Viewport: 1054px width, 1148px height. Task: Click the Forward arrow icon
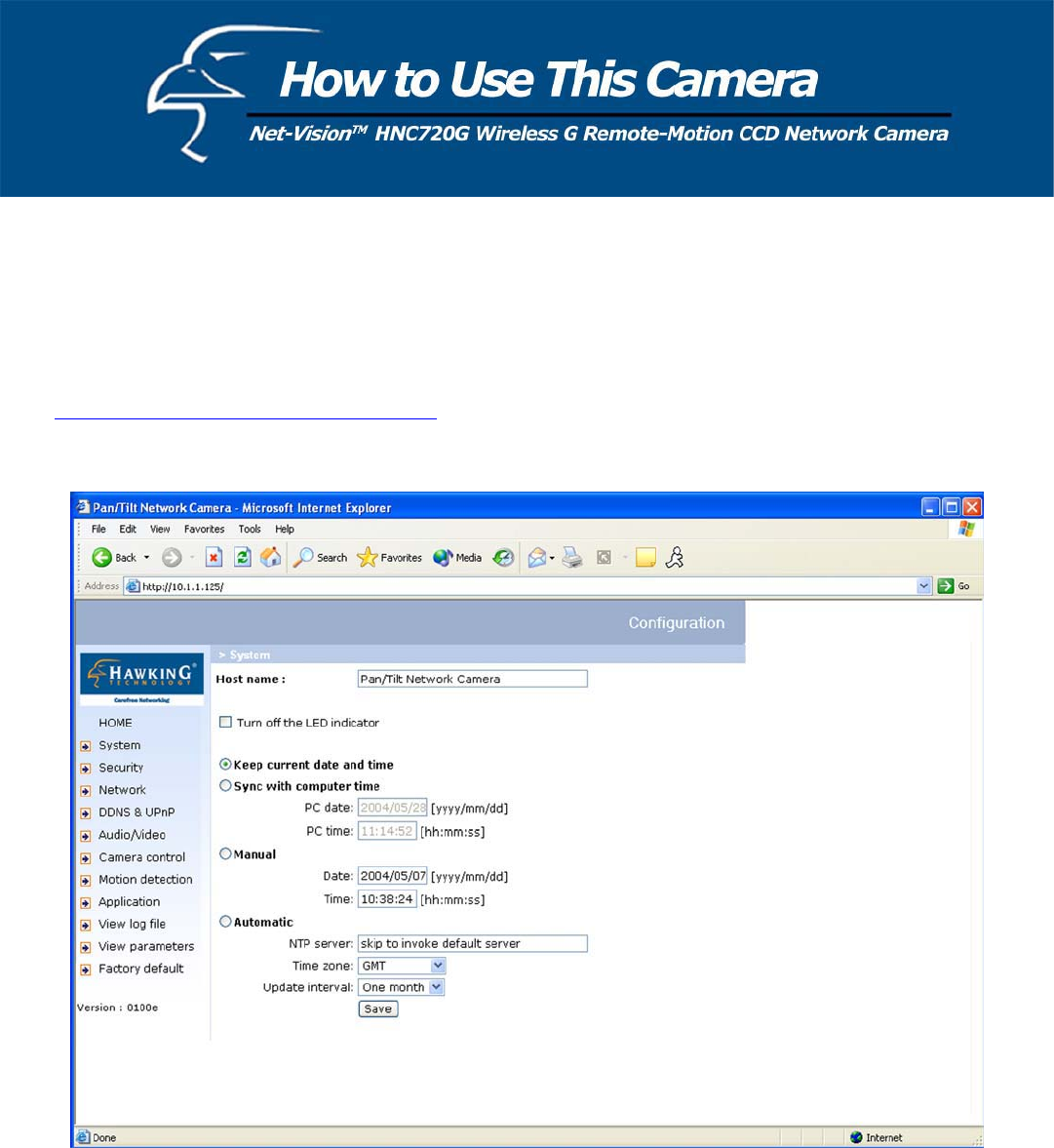tap(172, 557)
